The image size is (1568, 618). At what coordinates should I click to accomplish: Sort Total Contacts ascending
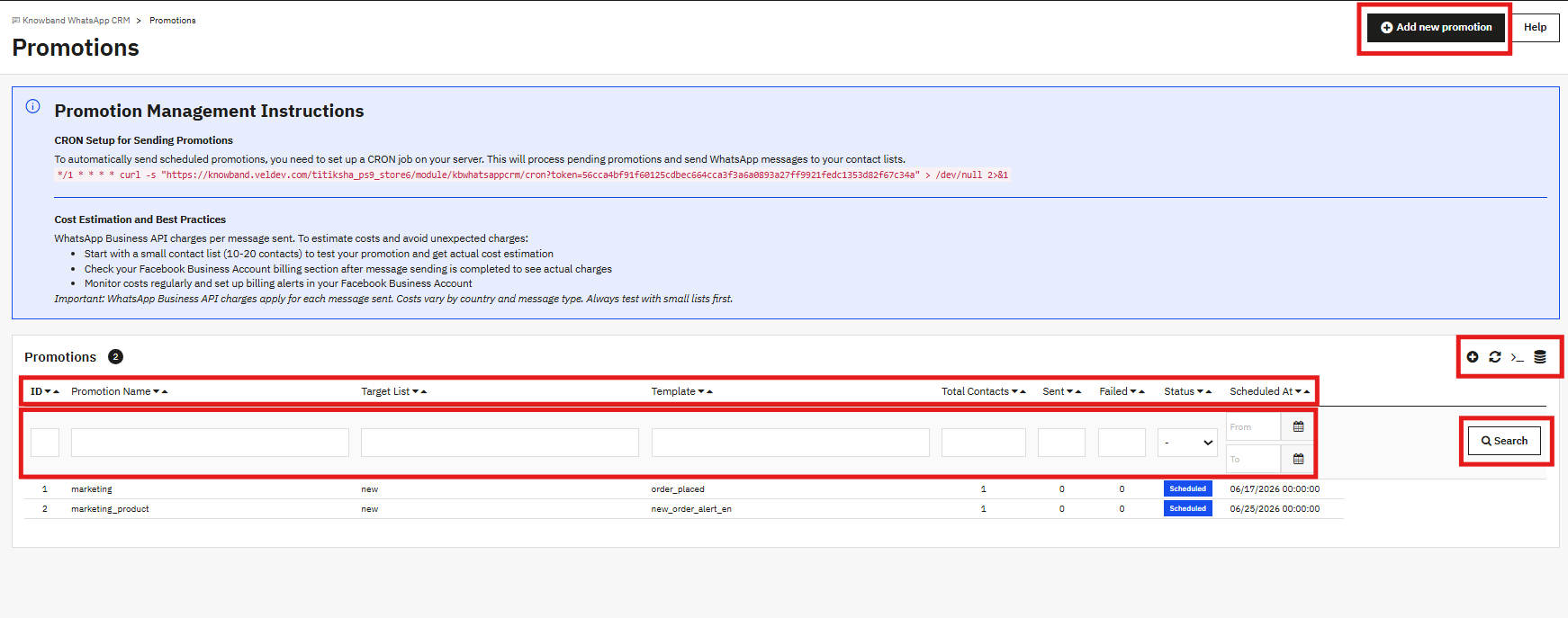(1023, 391)
